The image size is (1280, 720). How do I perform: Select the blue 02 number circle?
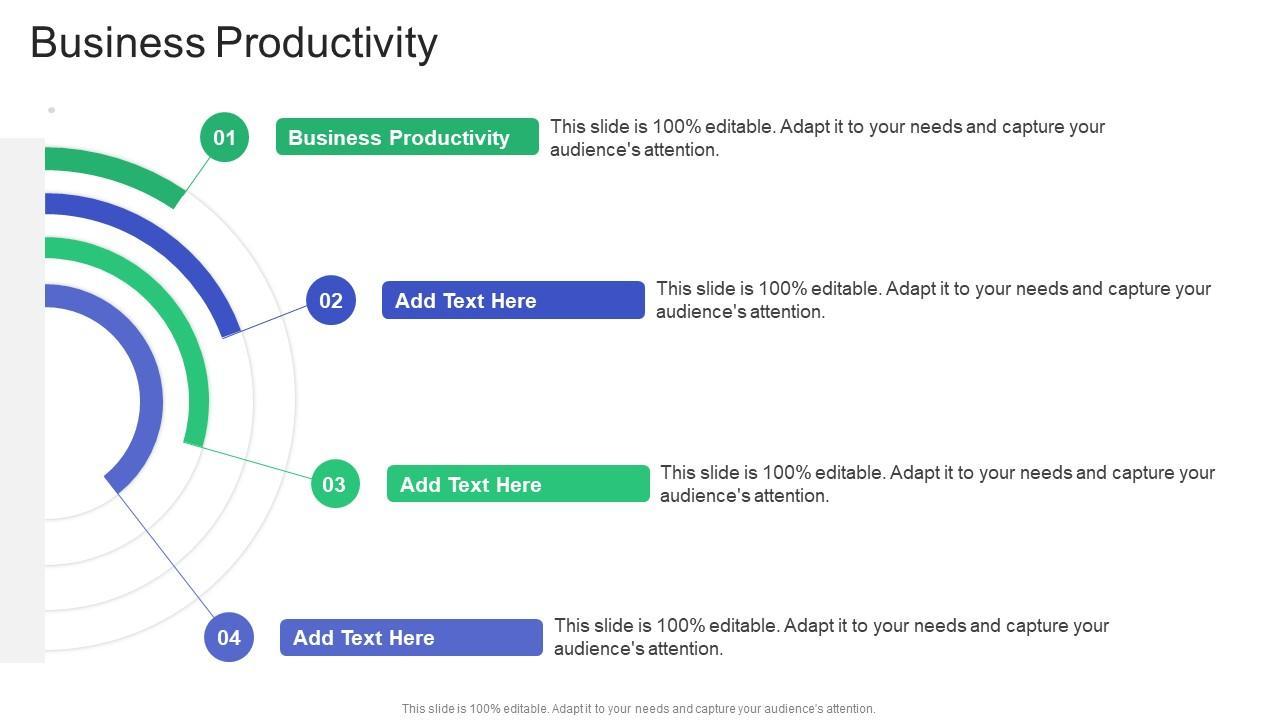coord(331,300)
